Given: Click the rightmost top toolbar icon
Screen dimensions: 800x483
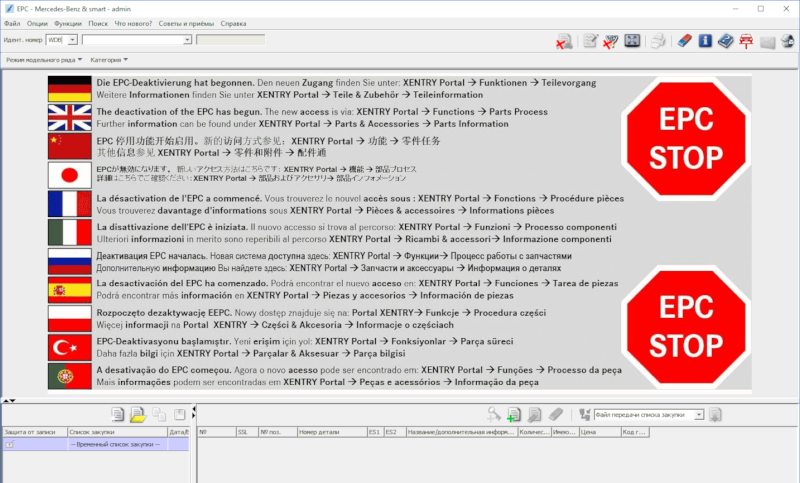Looking at the screenshot, I should (788, 41).
